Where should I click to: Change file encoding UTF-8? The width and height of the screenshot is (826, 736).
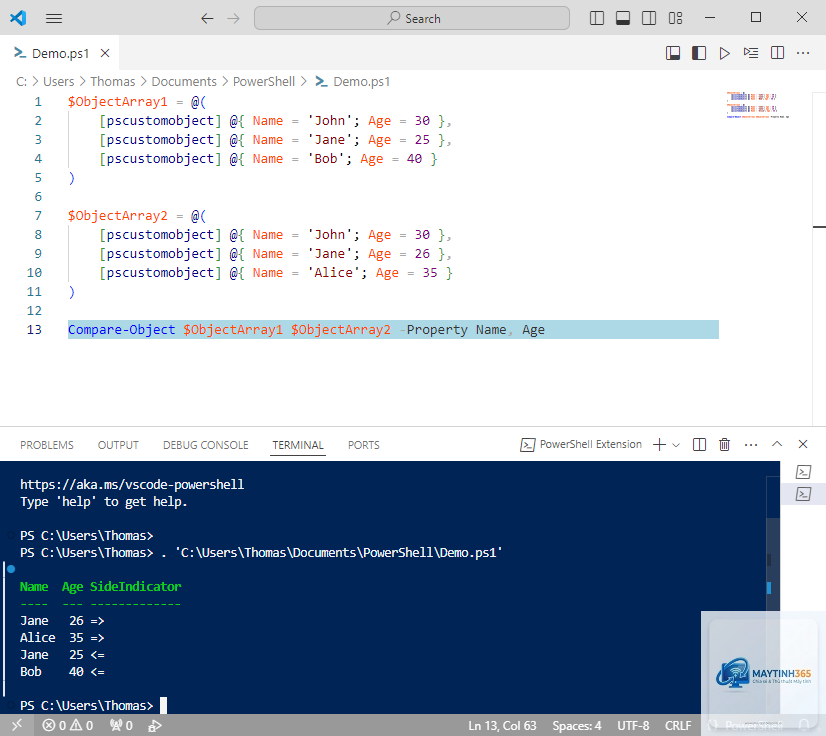click(633, 725)
